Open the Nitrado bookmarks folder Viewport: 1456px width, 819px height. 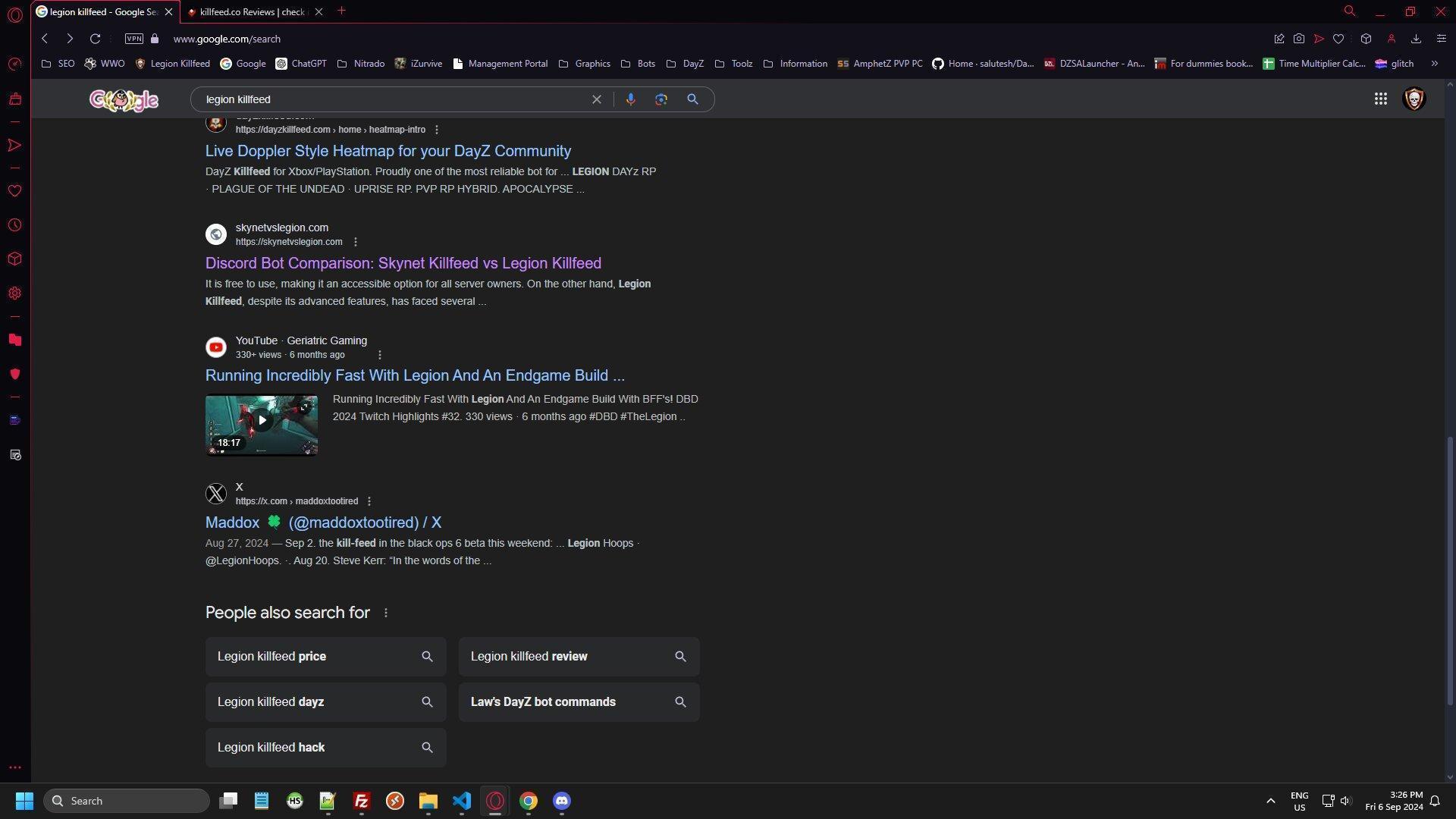pos(360,64)
